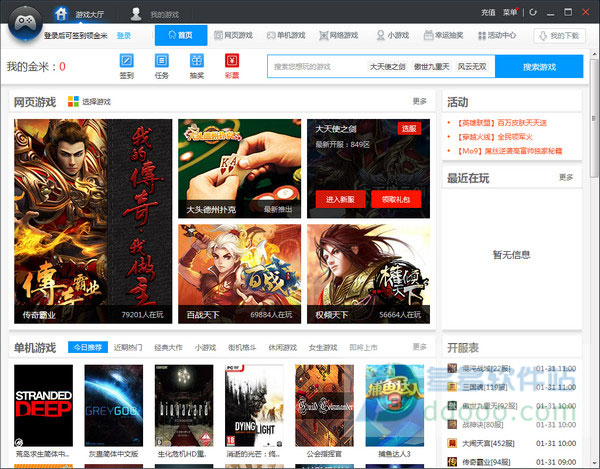The width and height of the screenshot is (600, 469).
Task: Select the 女生游戏 filter tab
Action: (323, 347)
